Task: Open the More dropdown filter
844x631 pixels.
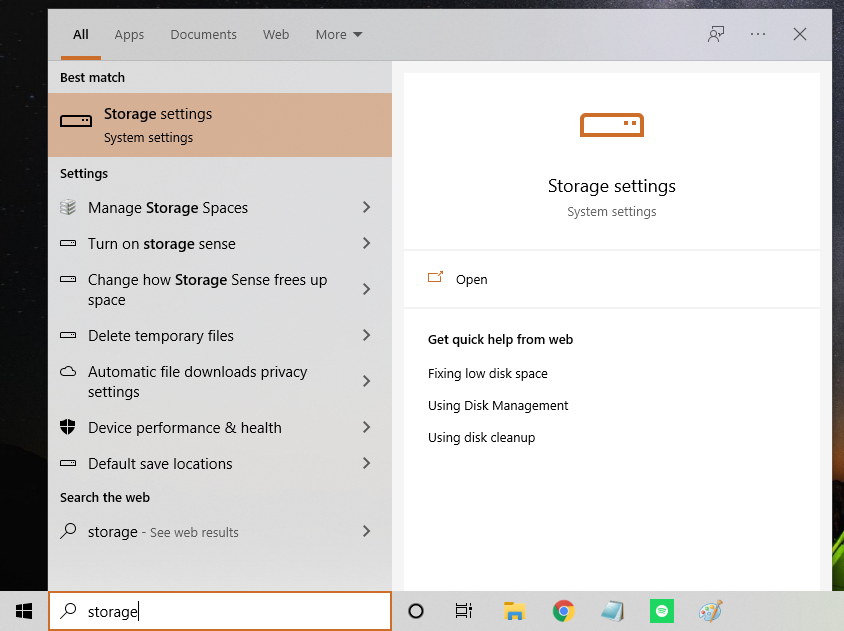Action: coord(339,34)
